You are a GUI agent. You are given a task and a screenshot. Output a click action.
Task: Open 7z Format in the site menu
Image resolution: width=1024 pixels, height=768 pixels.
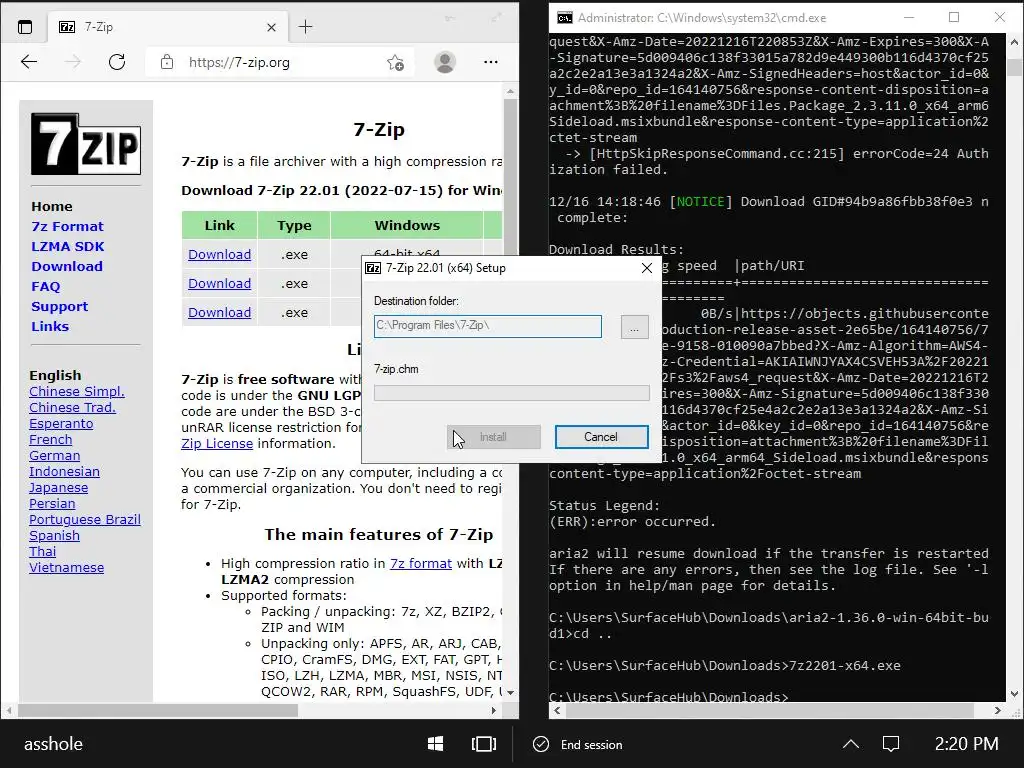67,227
